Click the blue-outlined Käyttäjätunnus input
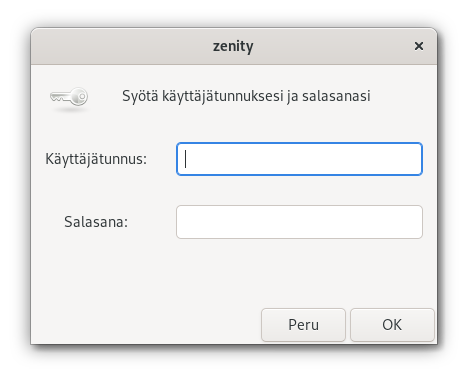 click(x=299, y=159)
